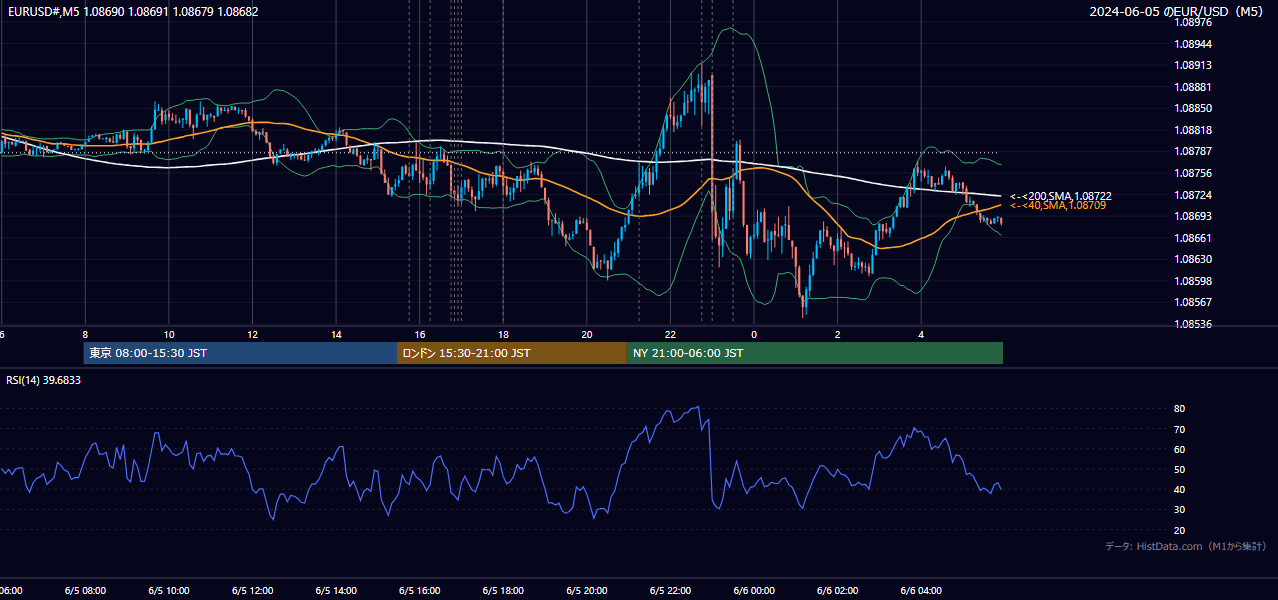Click hour label 14 under the price chart
The width and height of the screenshot is (1278, 600).
tap(336, 334)
